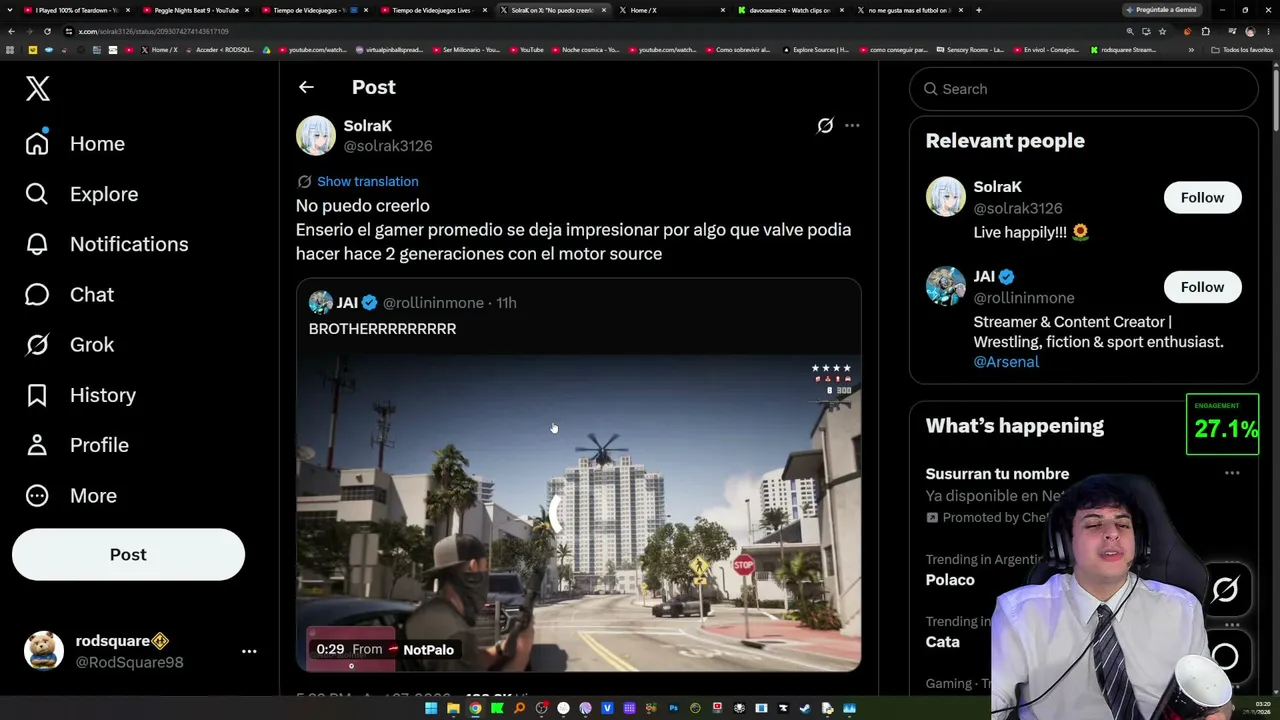The height and width of the screenshot is (720, 1280).
Task: Follow SolraK in Relevant people
Action: (x=1202, y=198)
